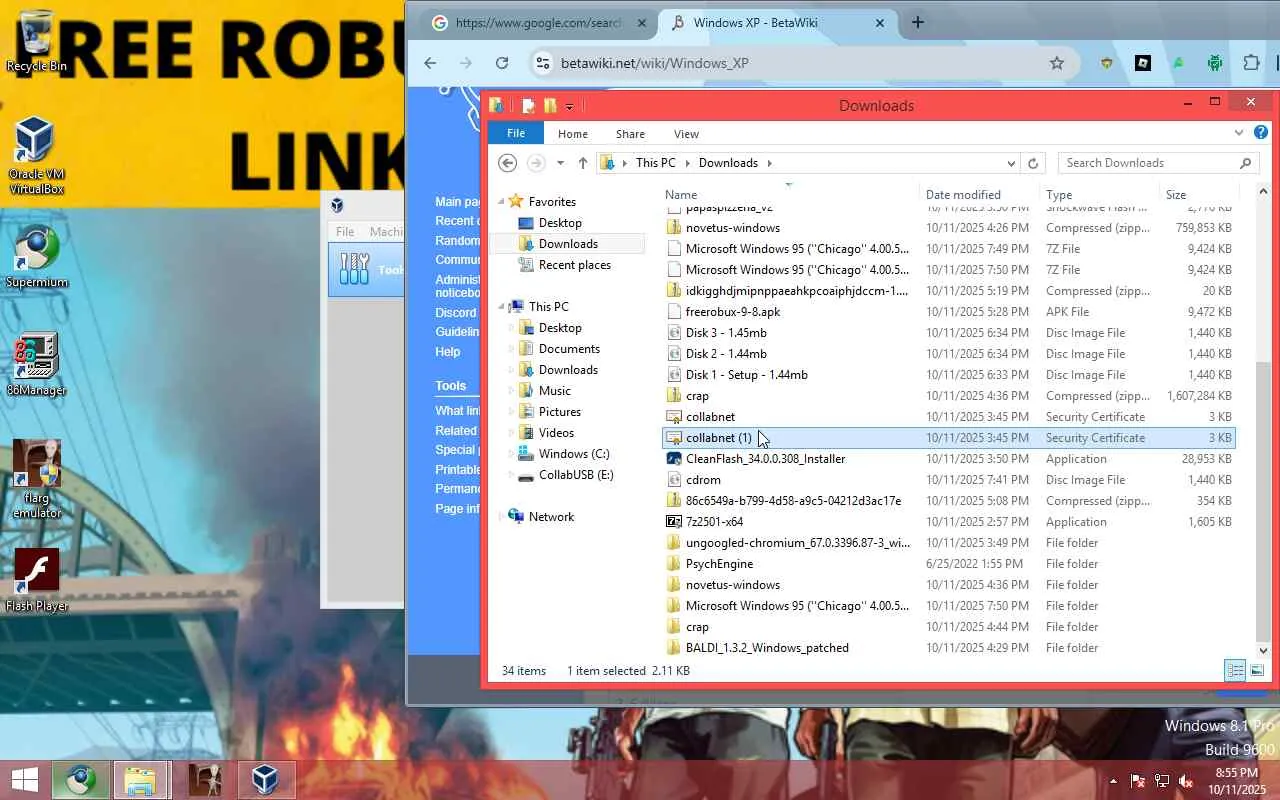1280x800 pixels.
Task: Expand the Documents node under This PC
Action: [x=511, y=349]
